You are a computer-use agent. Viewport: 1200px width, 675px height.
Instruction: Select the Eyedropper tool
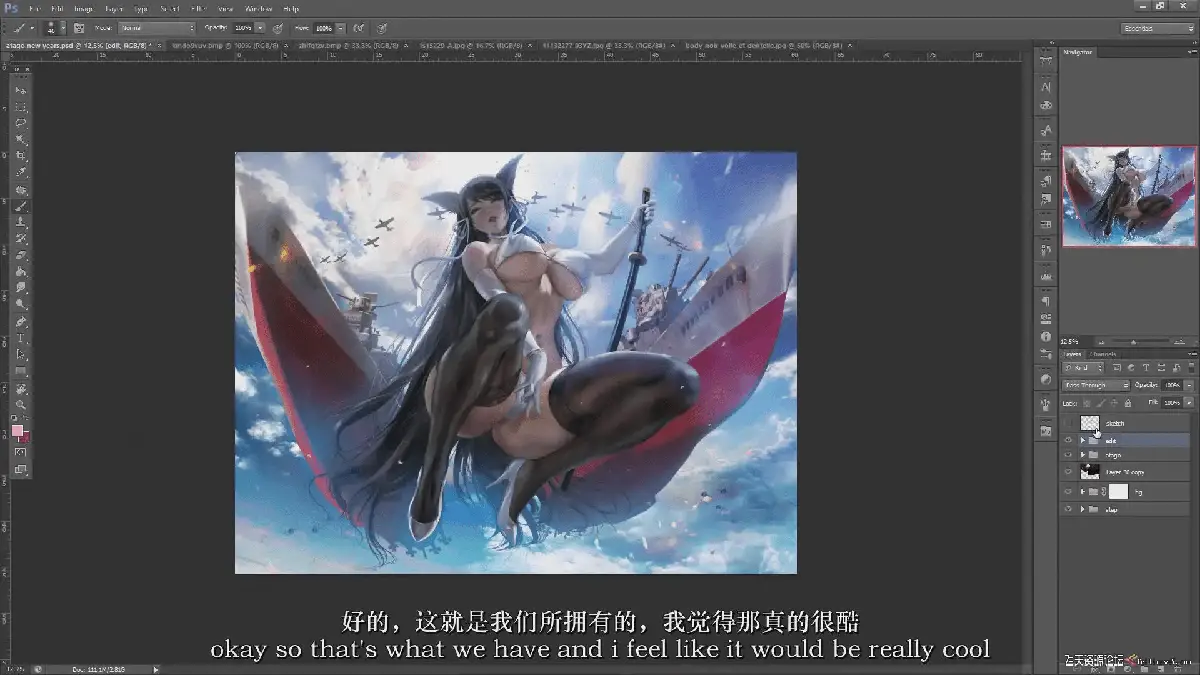(21, 172)
